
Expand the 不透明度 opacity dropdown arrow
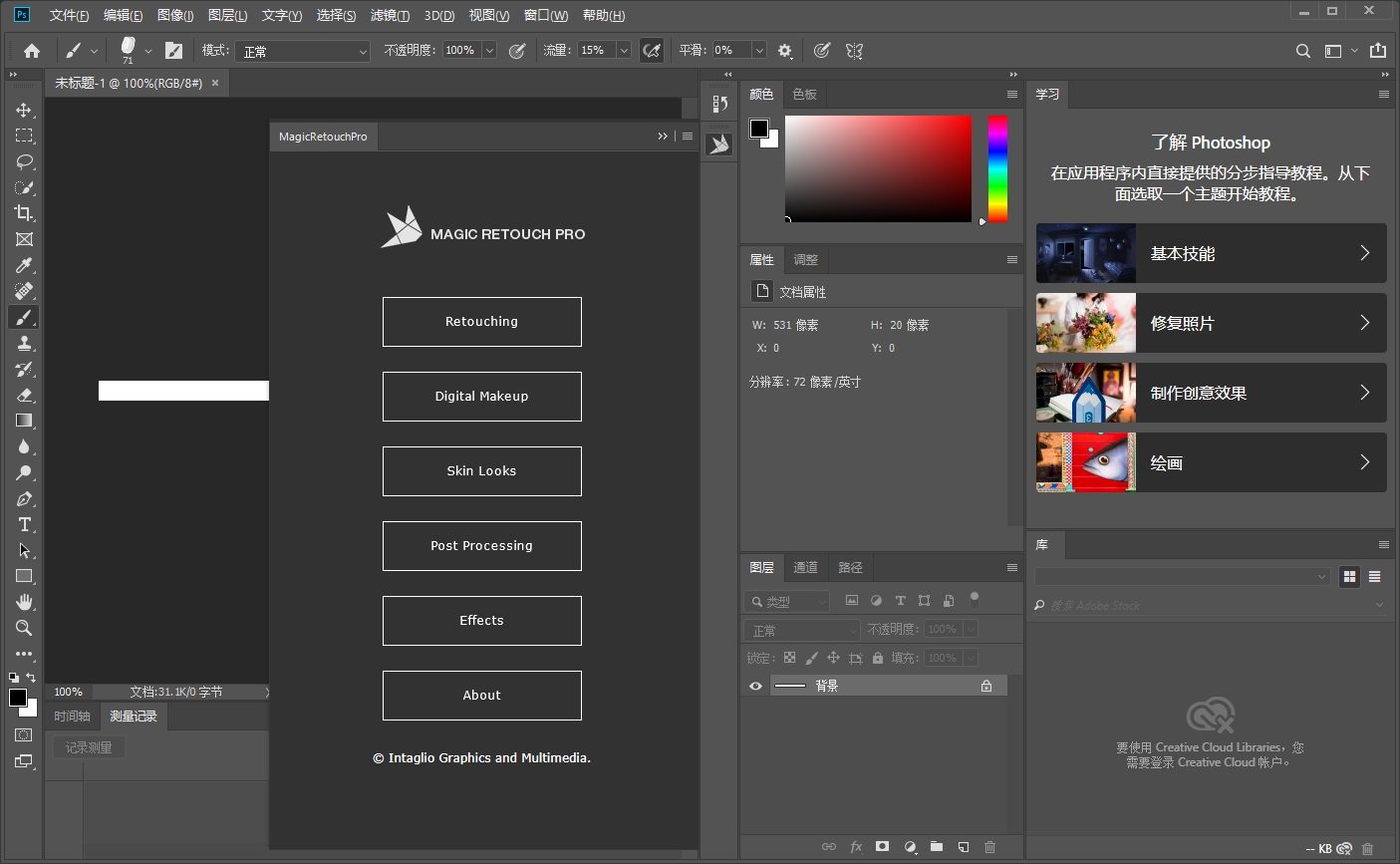[x=489, y=51]
